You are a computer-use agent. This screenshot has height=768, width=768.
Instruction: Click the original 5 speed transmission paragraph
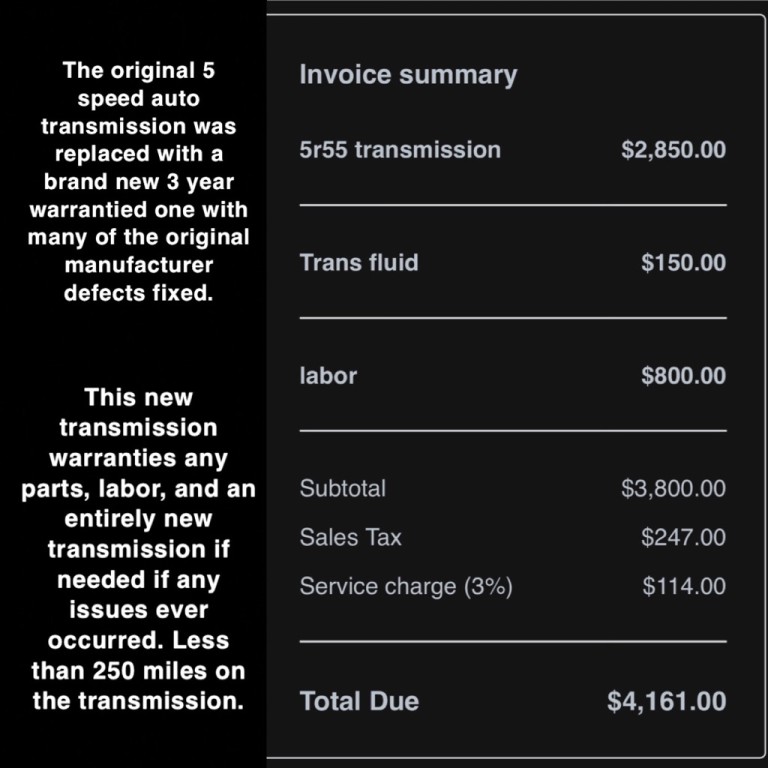(139, 181)
